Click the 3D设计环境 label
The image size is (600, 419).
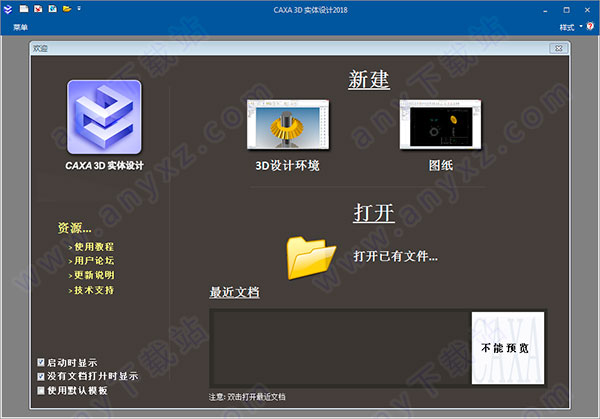click(287, 166)
